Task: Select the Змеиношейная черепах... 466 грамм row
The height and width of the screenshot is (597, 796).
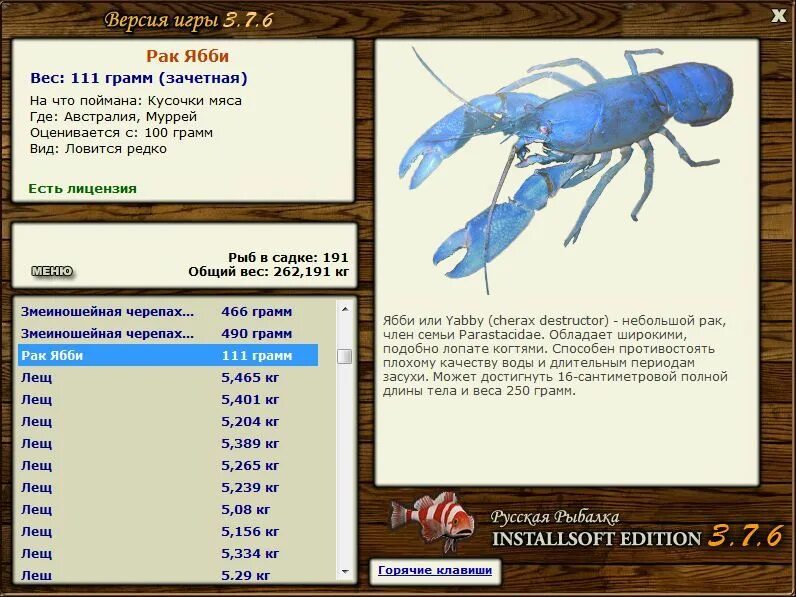Action: 168,312
